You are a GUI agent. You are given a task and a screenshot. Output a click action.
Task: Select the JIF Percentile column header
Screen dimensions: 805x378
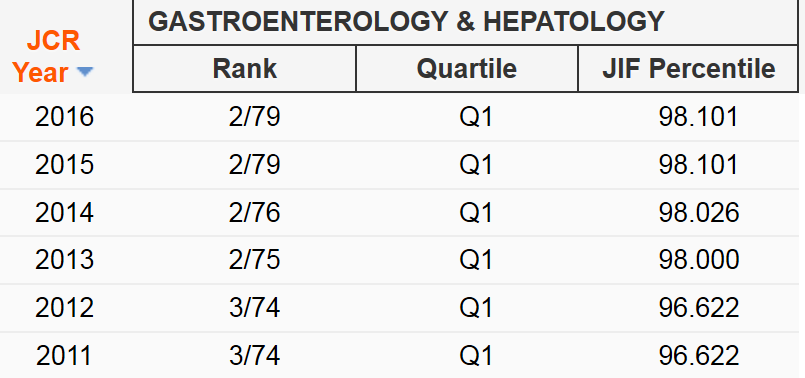(x=688, y=69)
